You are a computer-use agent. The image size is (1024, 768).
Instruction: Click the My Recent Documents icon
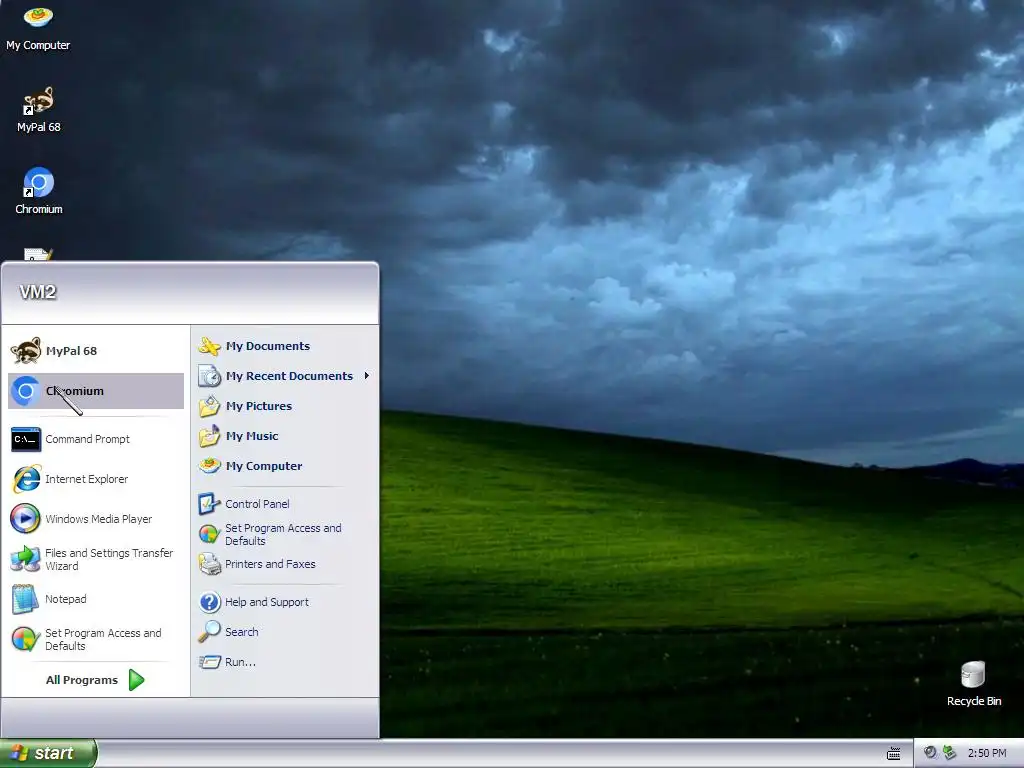pos(210,376)
